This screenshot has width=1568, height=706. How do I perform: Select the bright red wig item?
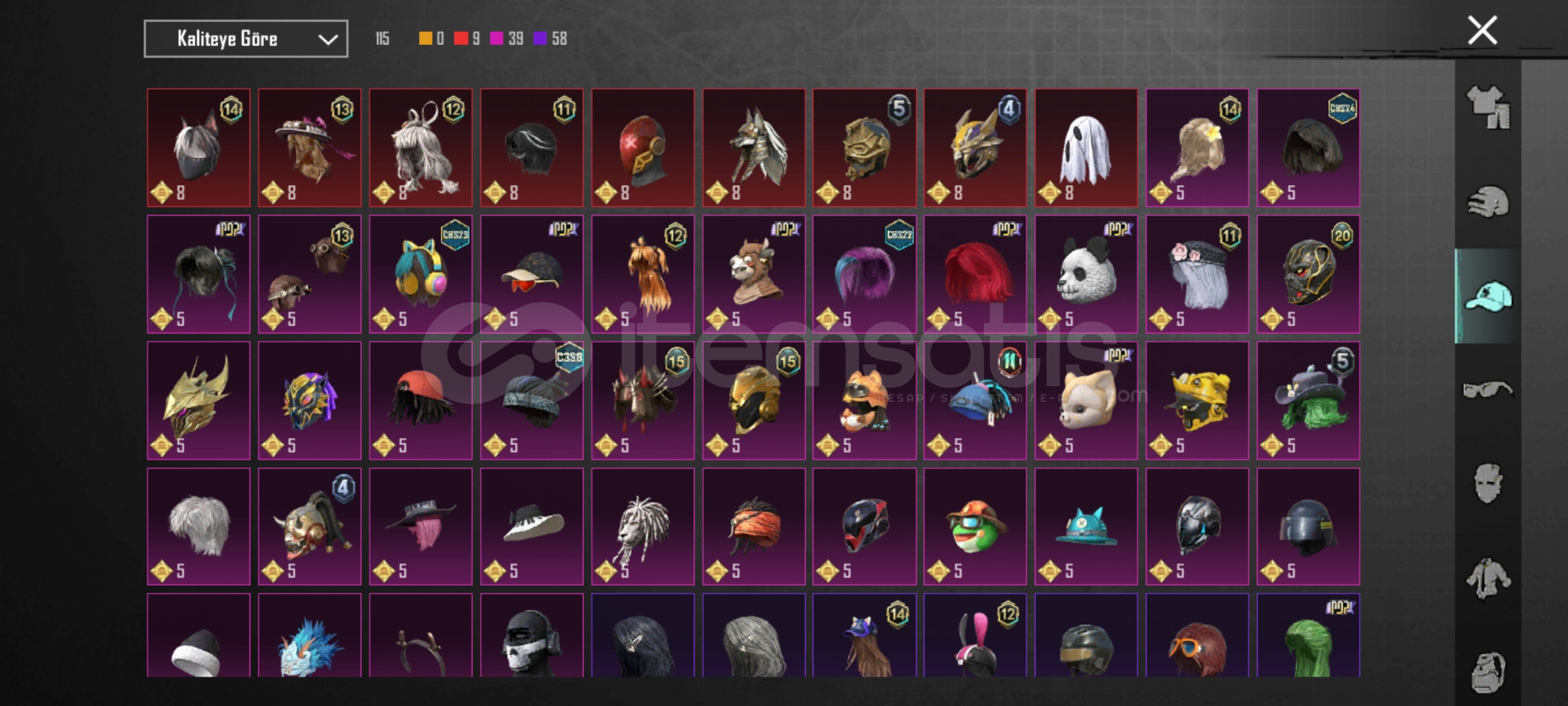click(x=975, y=274)
